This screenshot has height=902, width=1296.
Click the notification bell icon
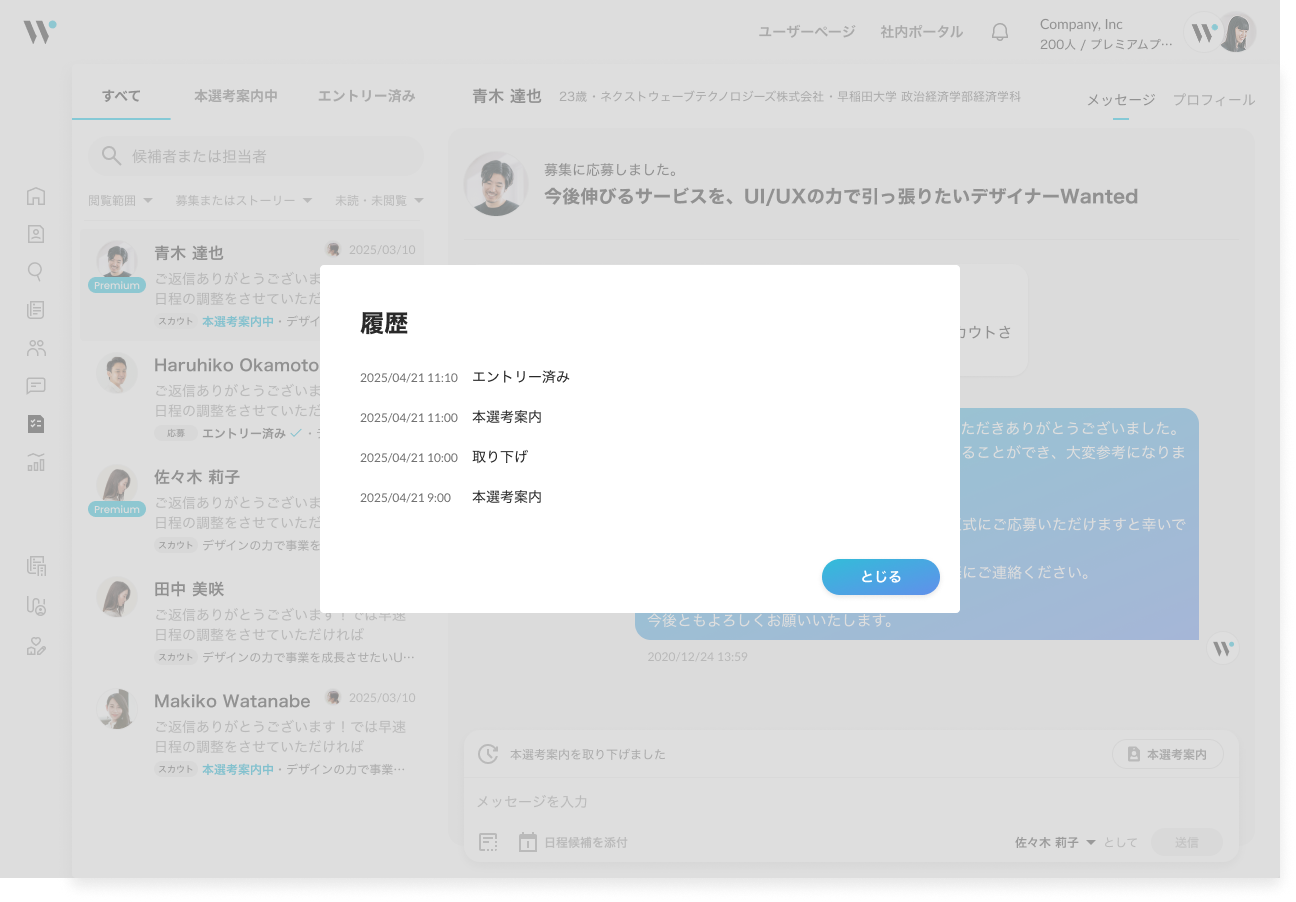pos(999,32)
